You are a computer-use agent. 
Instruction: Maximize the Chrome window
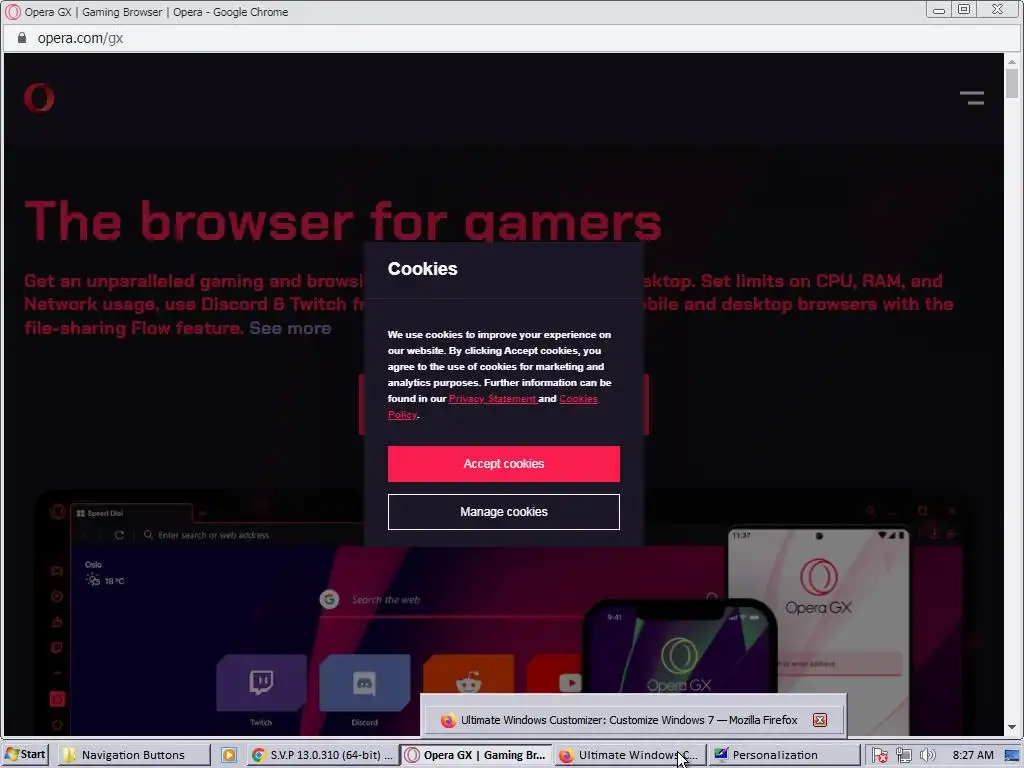click(964, 10)
